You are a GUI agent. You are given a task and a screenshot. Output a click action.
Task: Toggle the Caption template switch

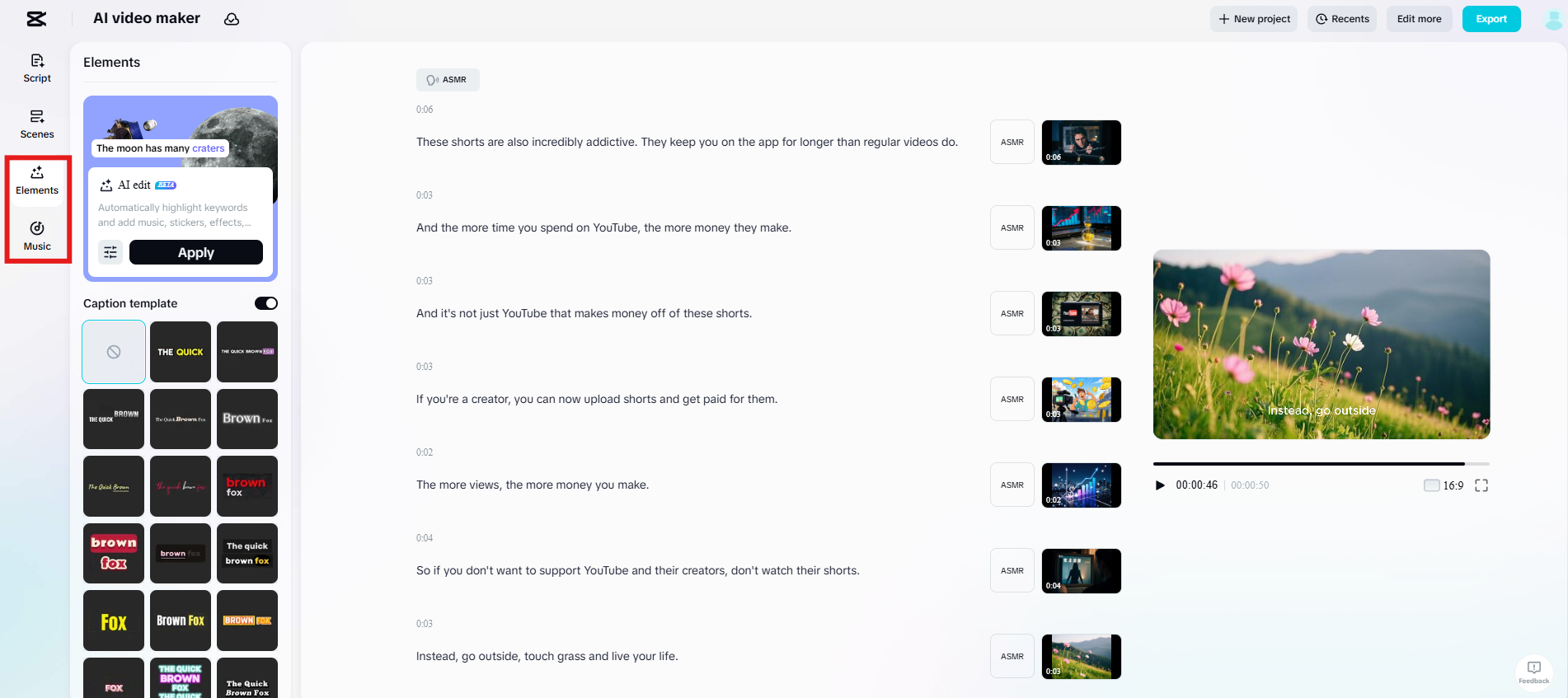click(266, 303)
